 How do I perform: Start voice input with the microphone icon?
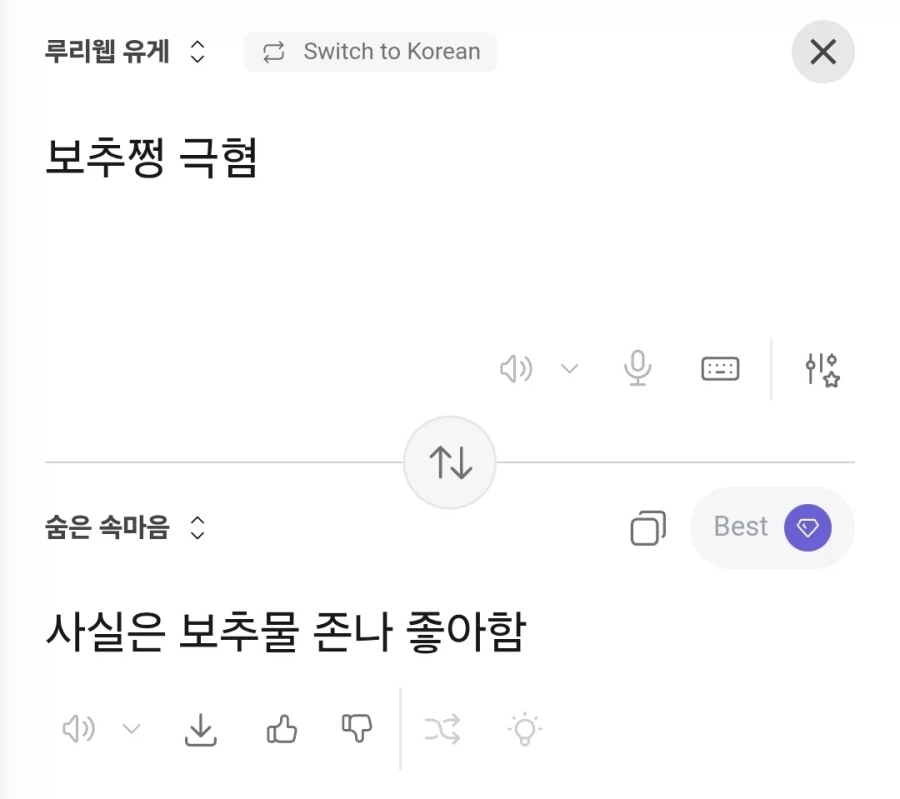(638, 368)
